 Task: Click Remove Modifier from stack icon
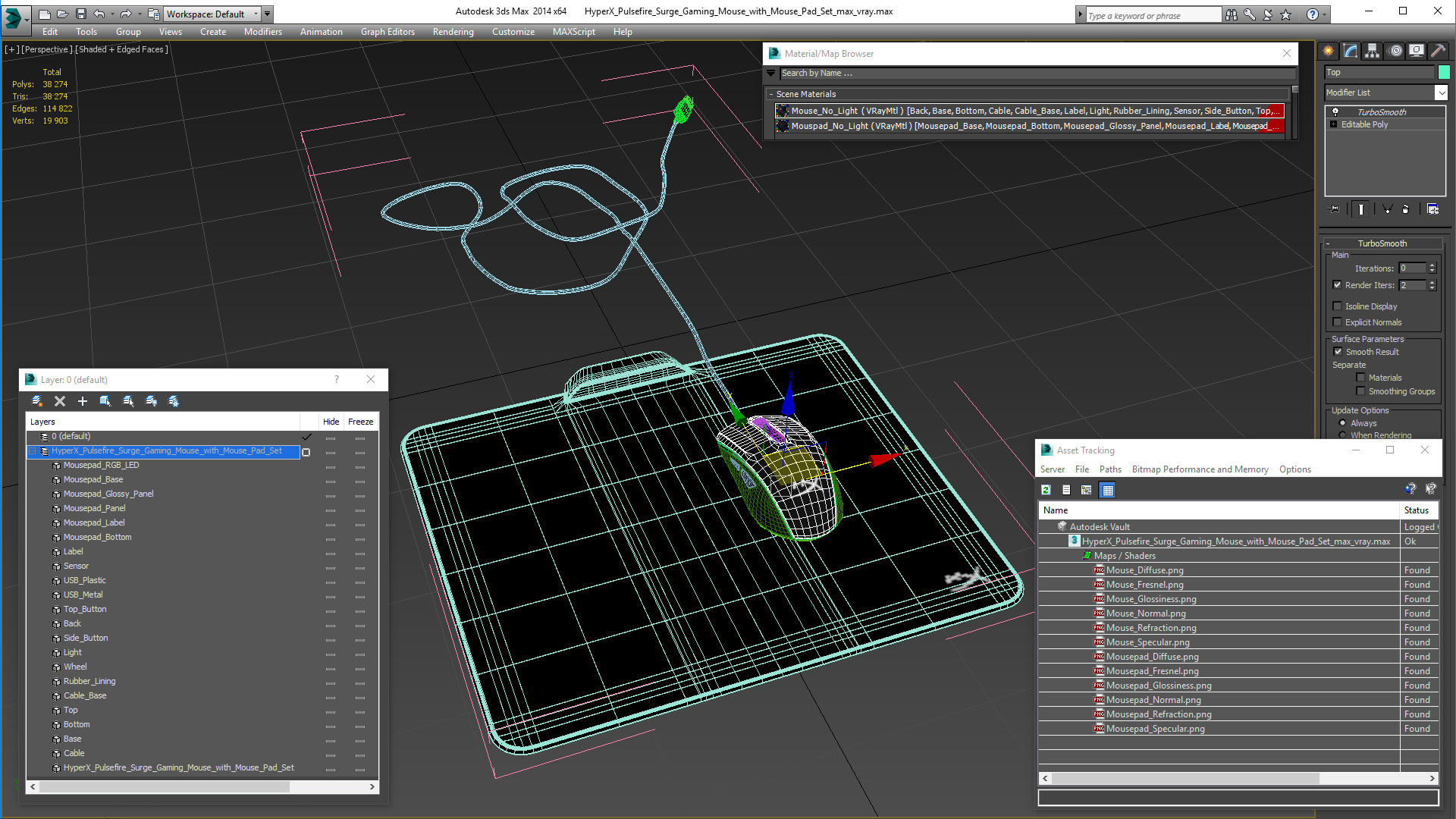pos(1406,209)
